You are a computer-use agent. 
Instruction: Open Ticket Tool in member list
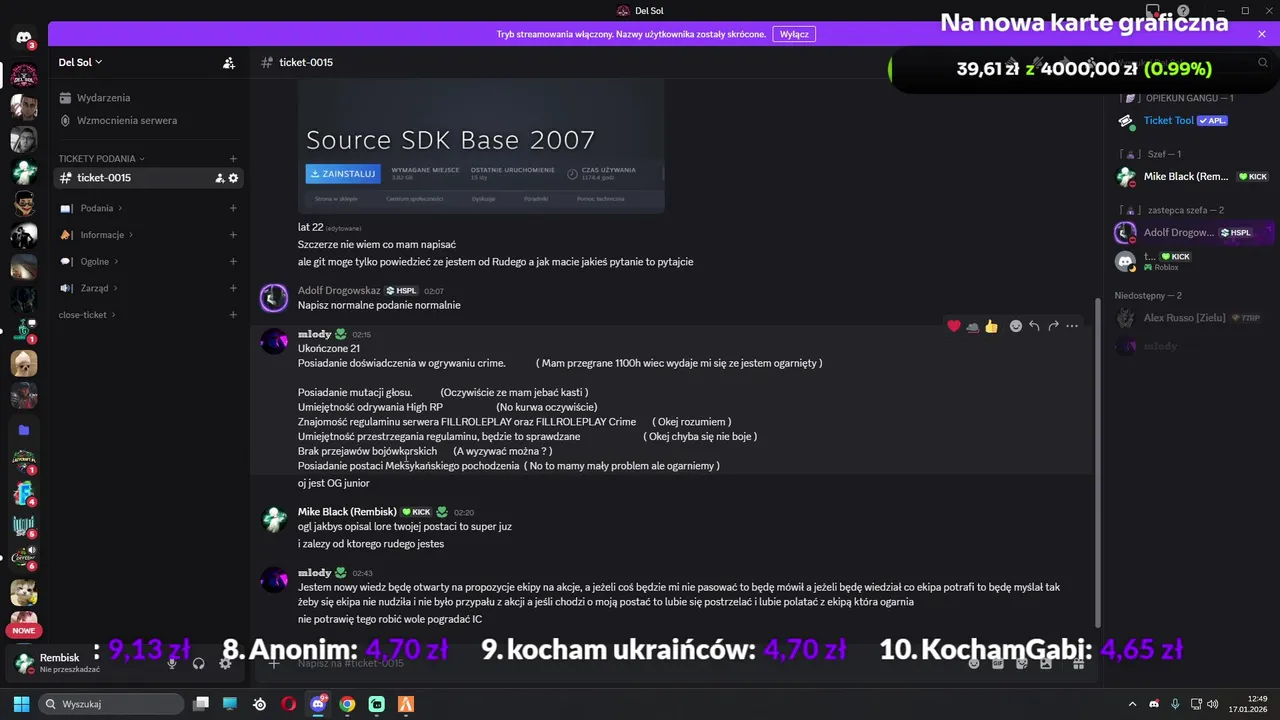point(1195,121)
